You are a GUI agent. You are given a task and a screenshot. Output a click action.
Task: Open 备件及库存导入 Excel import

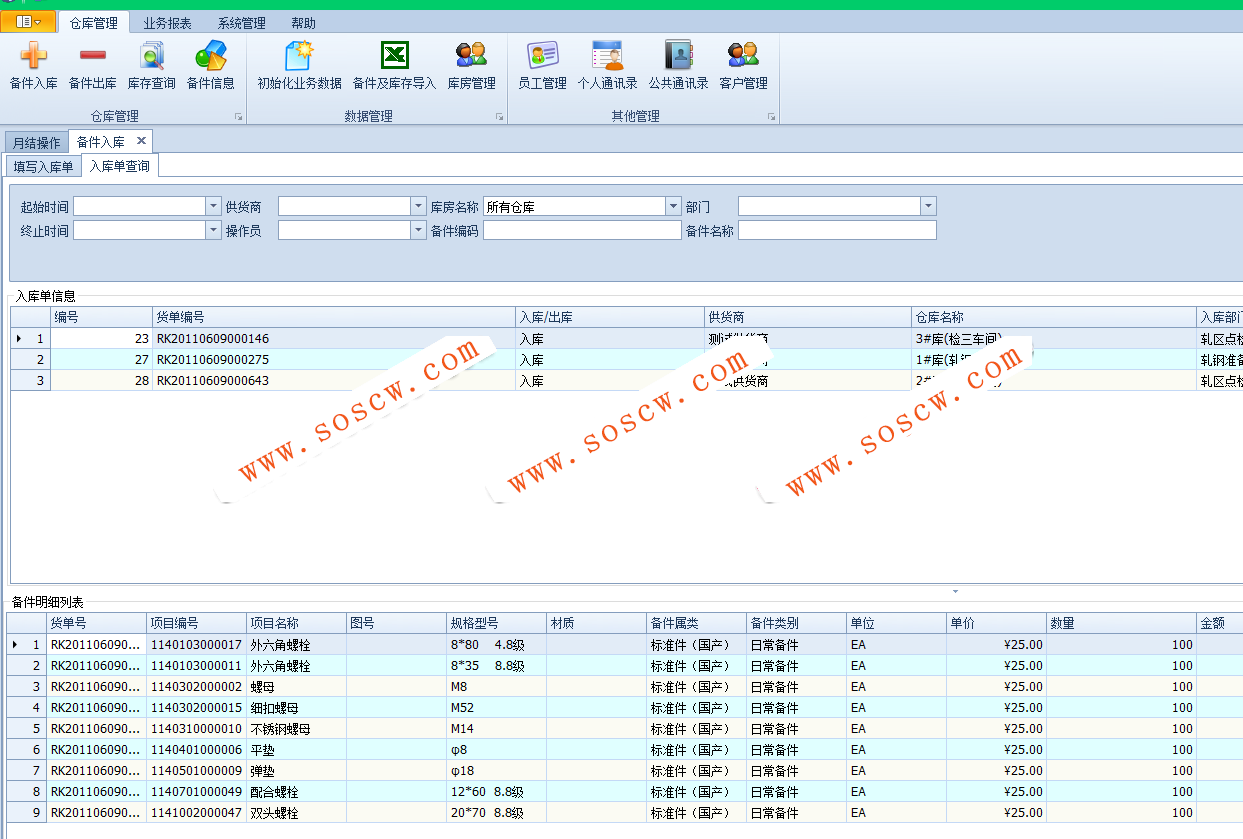(x=394, y=66)
